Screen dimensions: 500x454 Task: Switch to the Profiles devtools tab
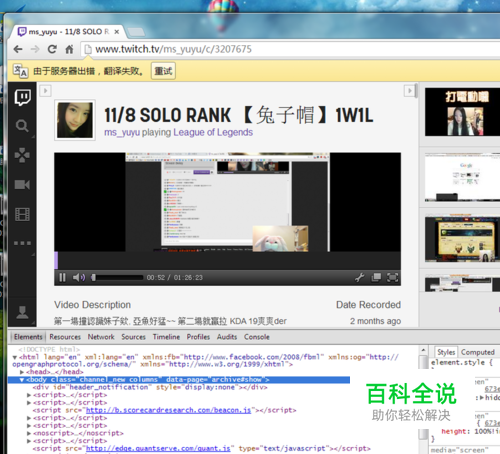tap(198, 337)
